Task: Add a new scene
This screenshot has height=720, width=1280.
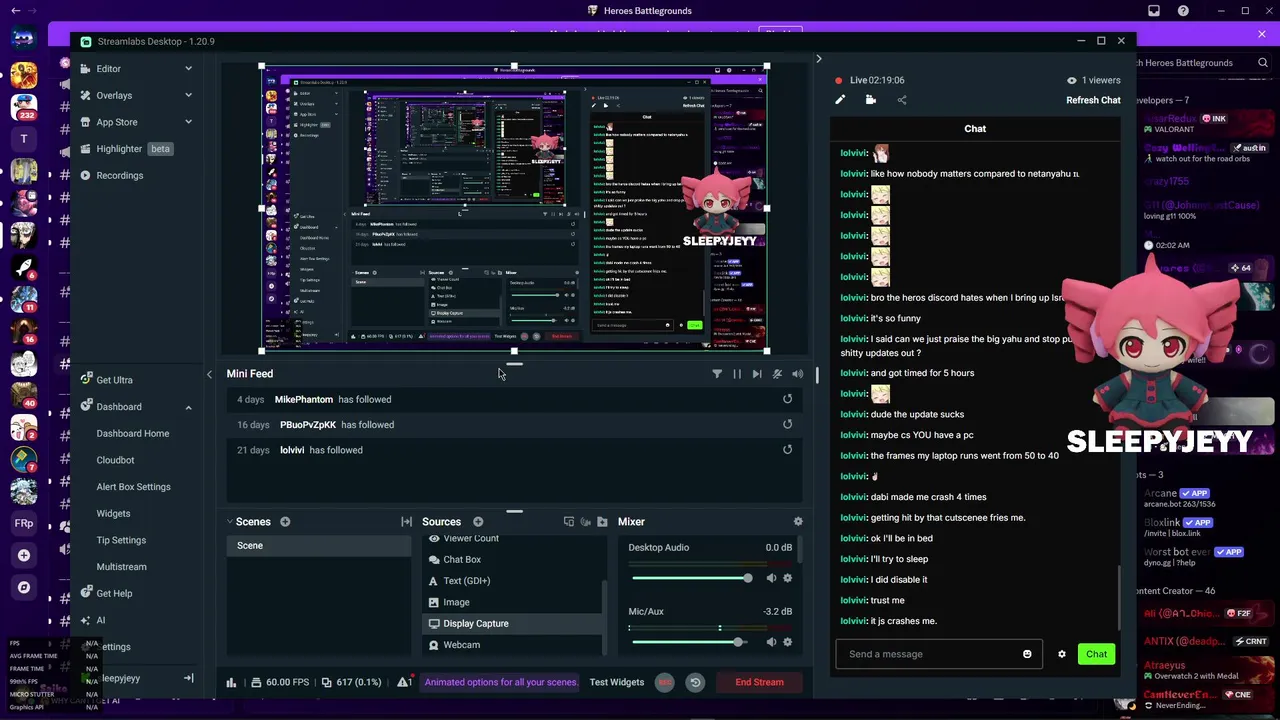Action: pyautogui.click(x=285, y=522)
